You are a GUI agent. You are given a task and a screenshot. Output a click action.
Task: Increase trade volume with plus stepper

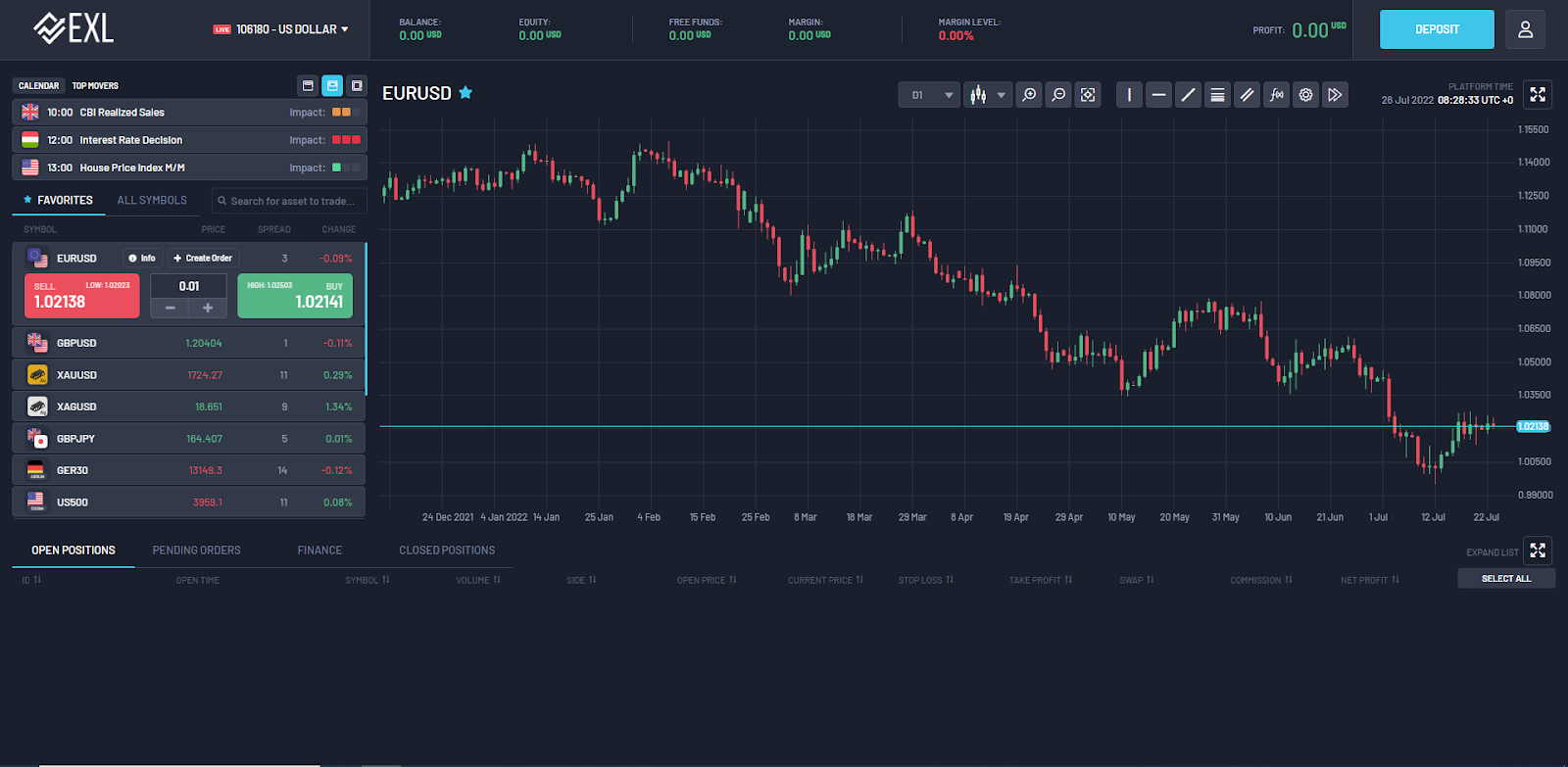coord(208,308)
